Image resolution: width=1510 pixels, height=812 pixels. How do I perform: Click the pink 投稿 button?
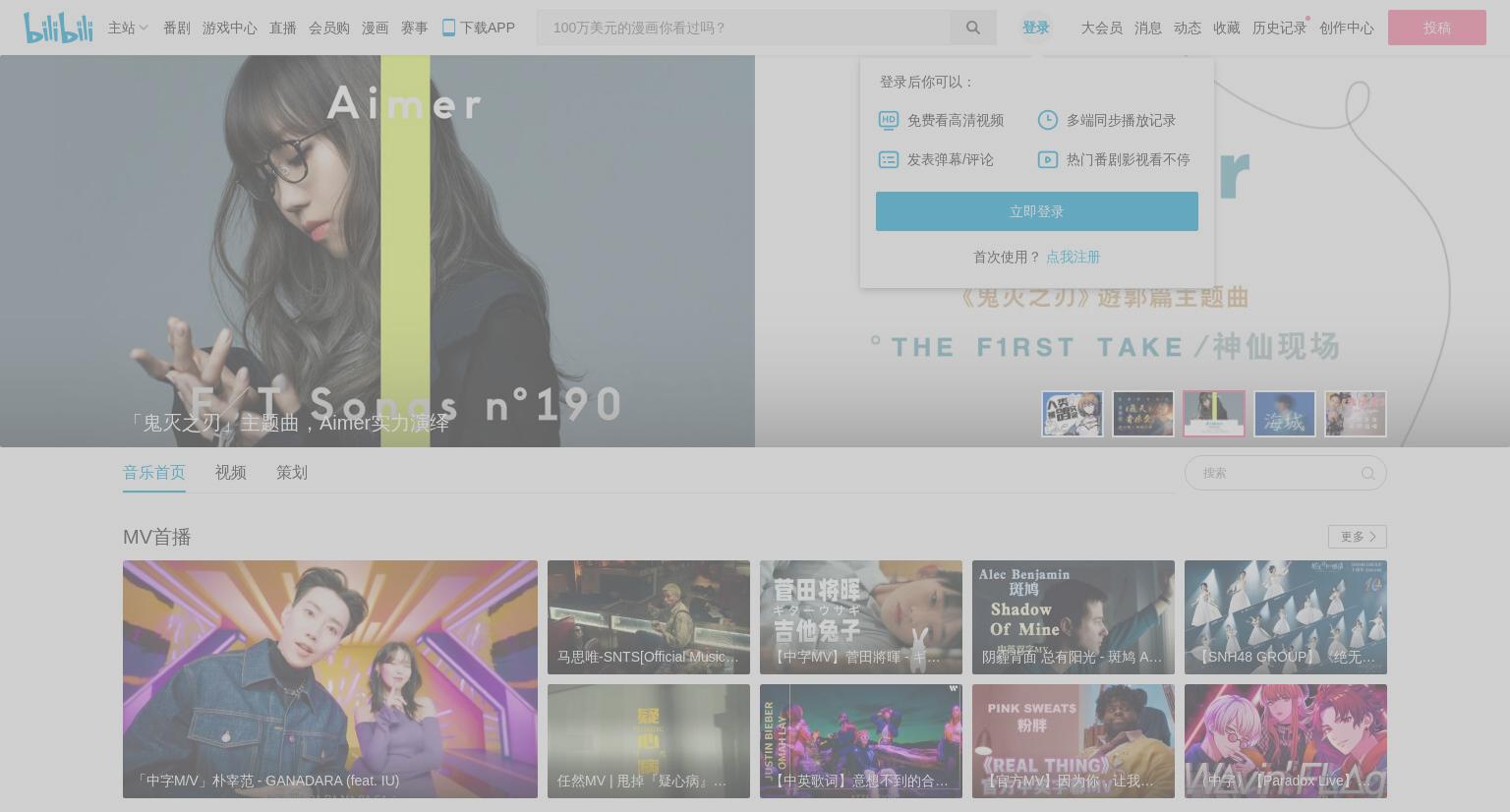(1437, 28)
